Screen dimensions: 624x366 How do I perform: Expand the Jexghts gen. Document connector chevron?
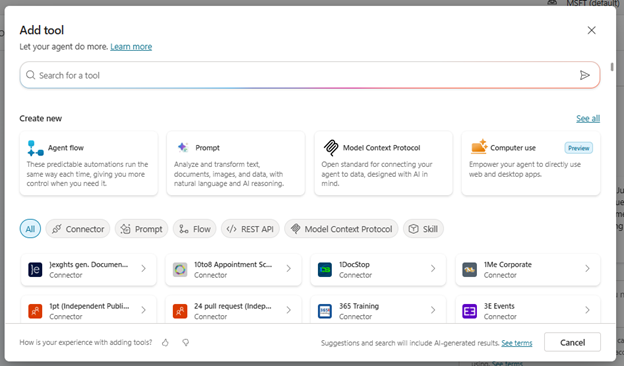(x=144, y=269)
